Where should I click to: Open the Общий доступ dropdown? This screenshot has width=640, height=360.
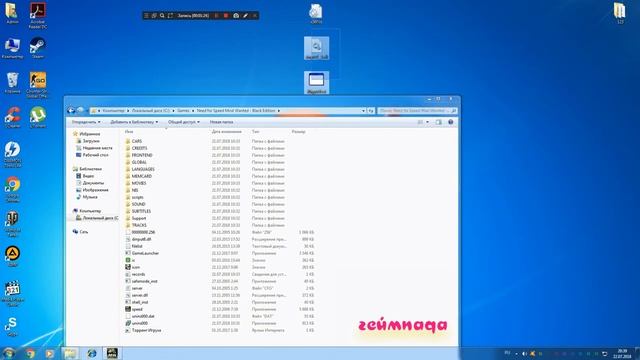(184, 122)
